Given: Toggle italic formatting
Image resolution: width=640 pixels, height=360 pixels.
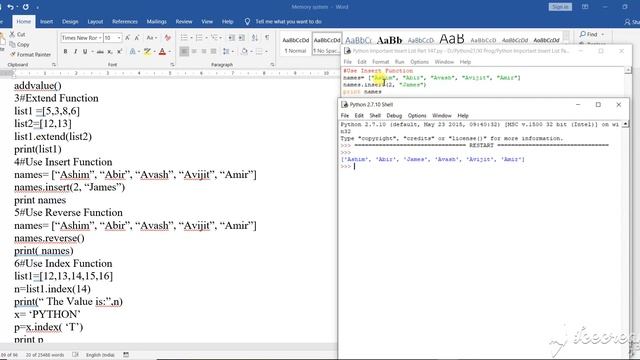Looking at the screenshot, I should (x=75, y=51).
